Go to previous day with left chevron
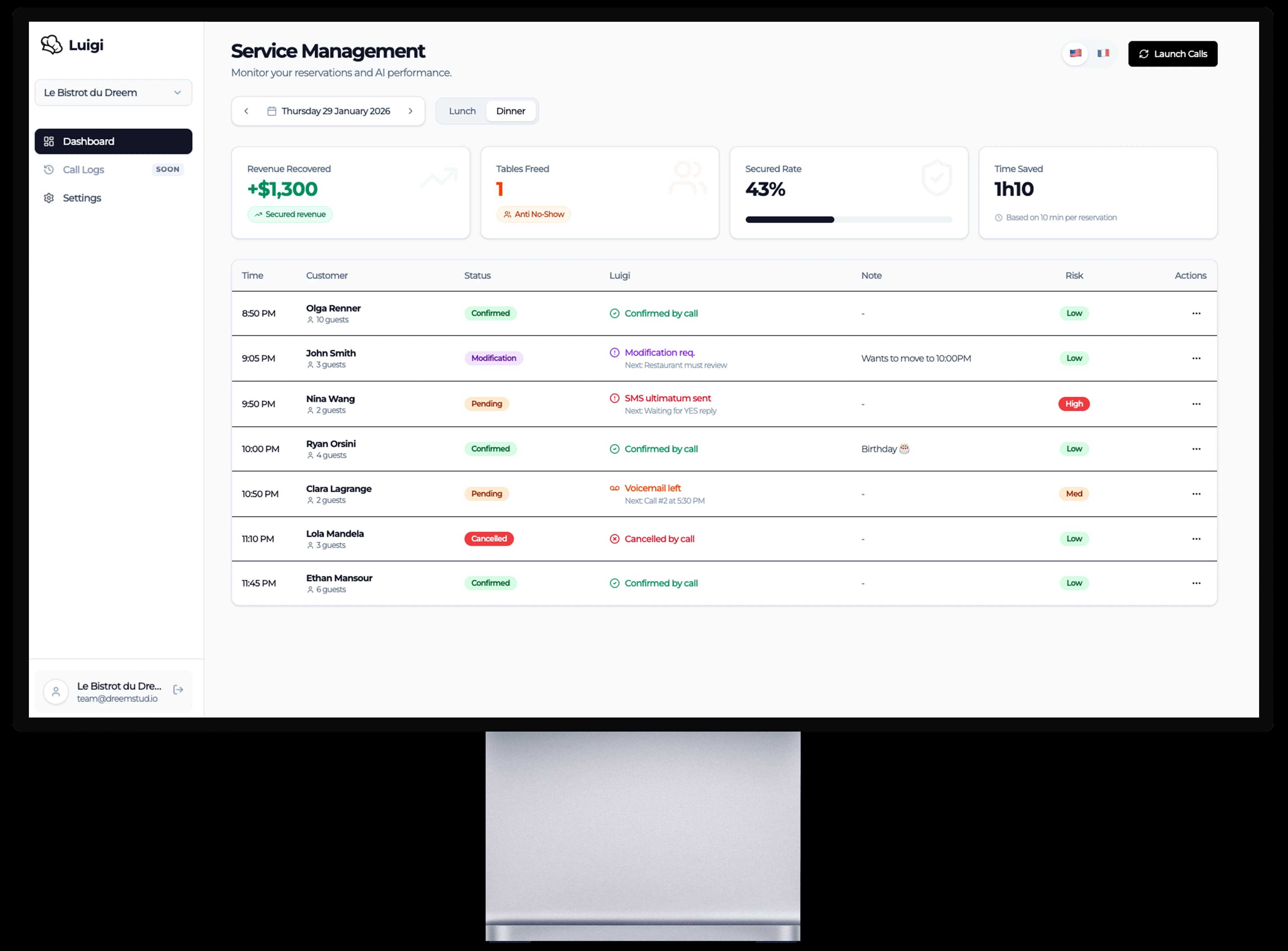Screen dimensions: 1288x951 (x=246, y=110)
